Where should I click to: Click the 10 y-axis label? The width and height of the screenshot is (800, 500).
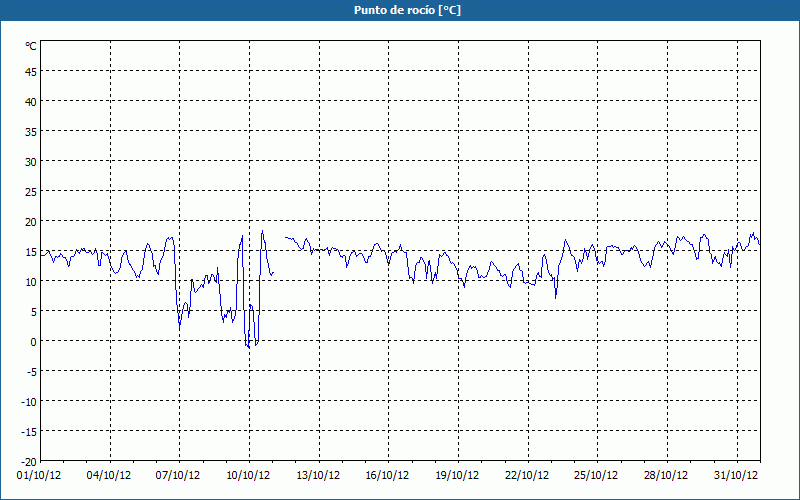point(31,283)
